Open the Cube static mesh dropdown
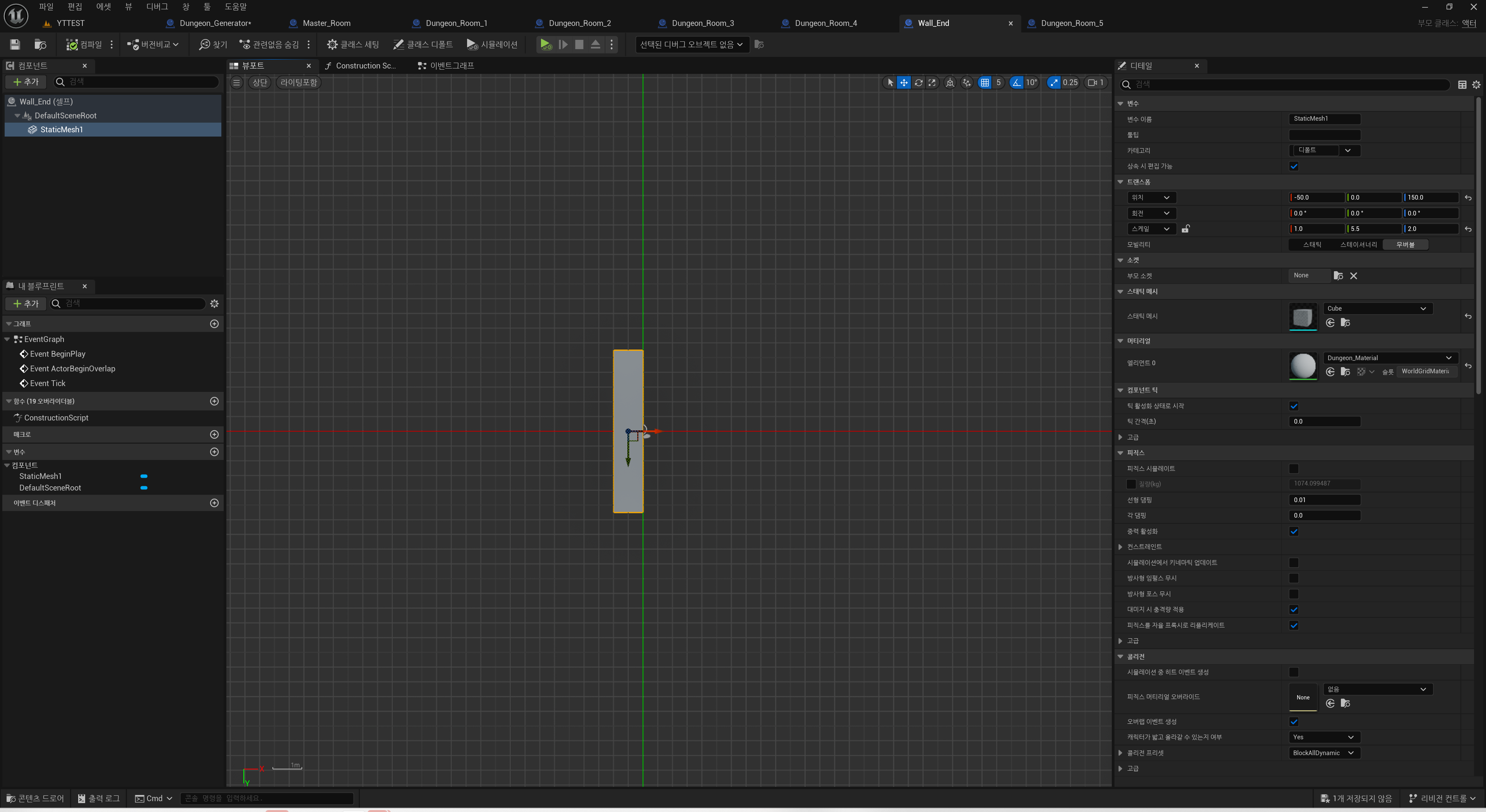The width and height of the screenshot is (1486, 812). [1377, 309]
